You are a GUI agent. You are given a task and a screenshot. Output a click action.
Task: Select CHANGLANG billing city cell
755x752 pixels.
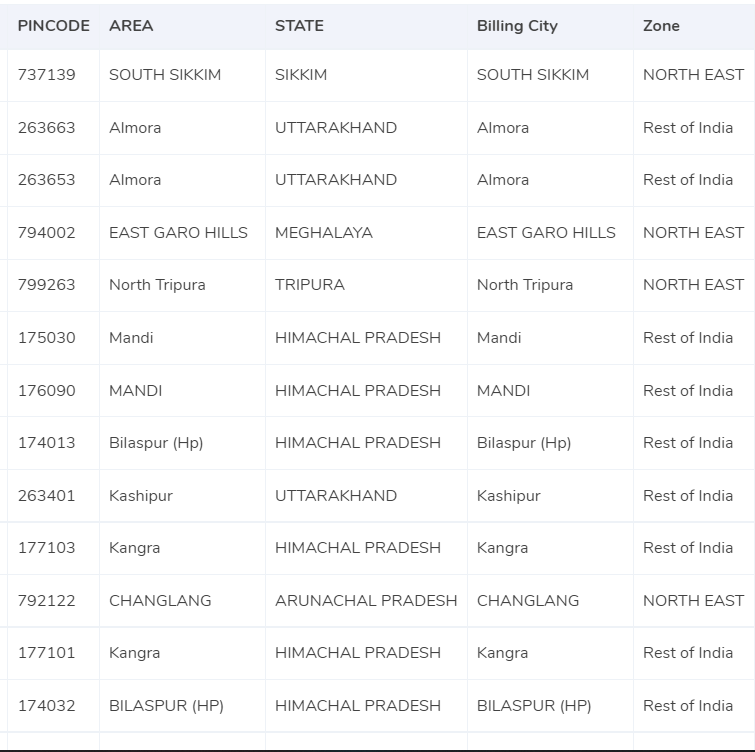point(550,601)
